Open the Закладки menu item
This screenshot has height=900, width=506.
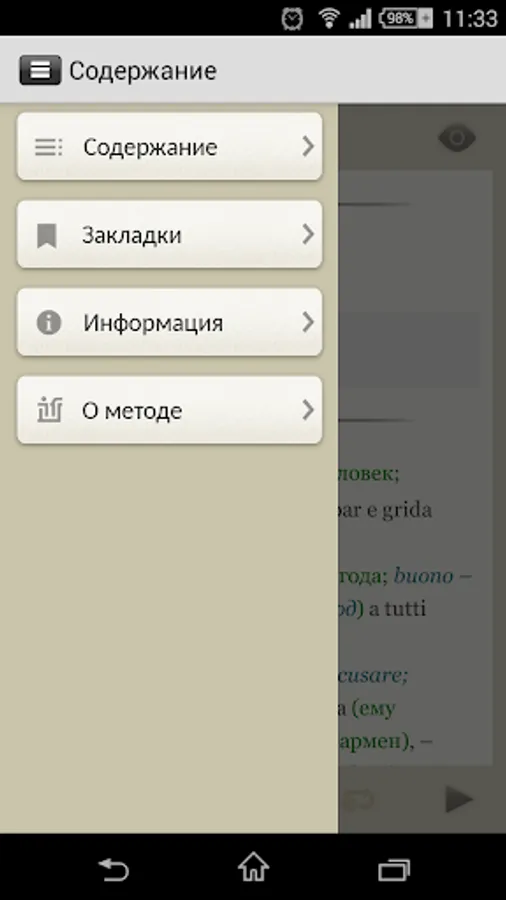click(x=170, y=234)
